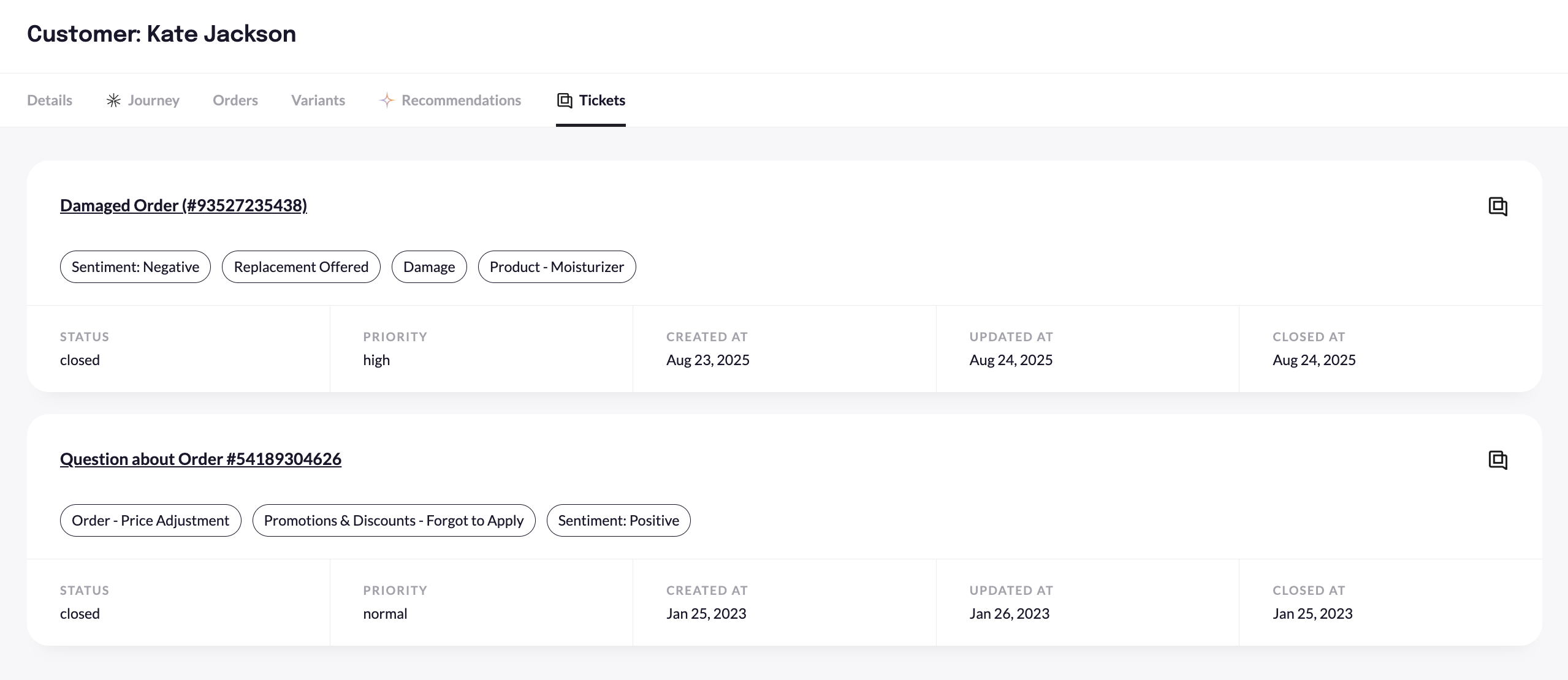Switch to the Recommendations tab
Image resolution: width=1568 pixels, height=680 pixels.
461,100
